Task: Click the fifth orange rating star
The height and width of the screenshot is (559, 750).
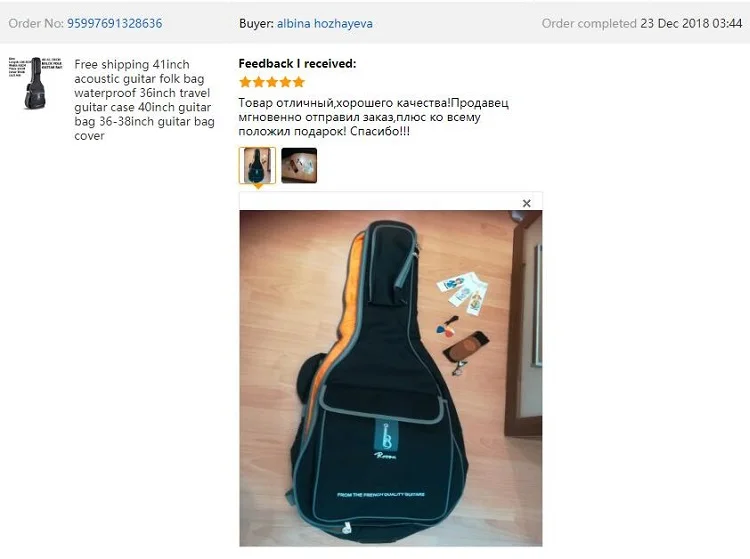Action: pos(299,82)
